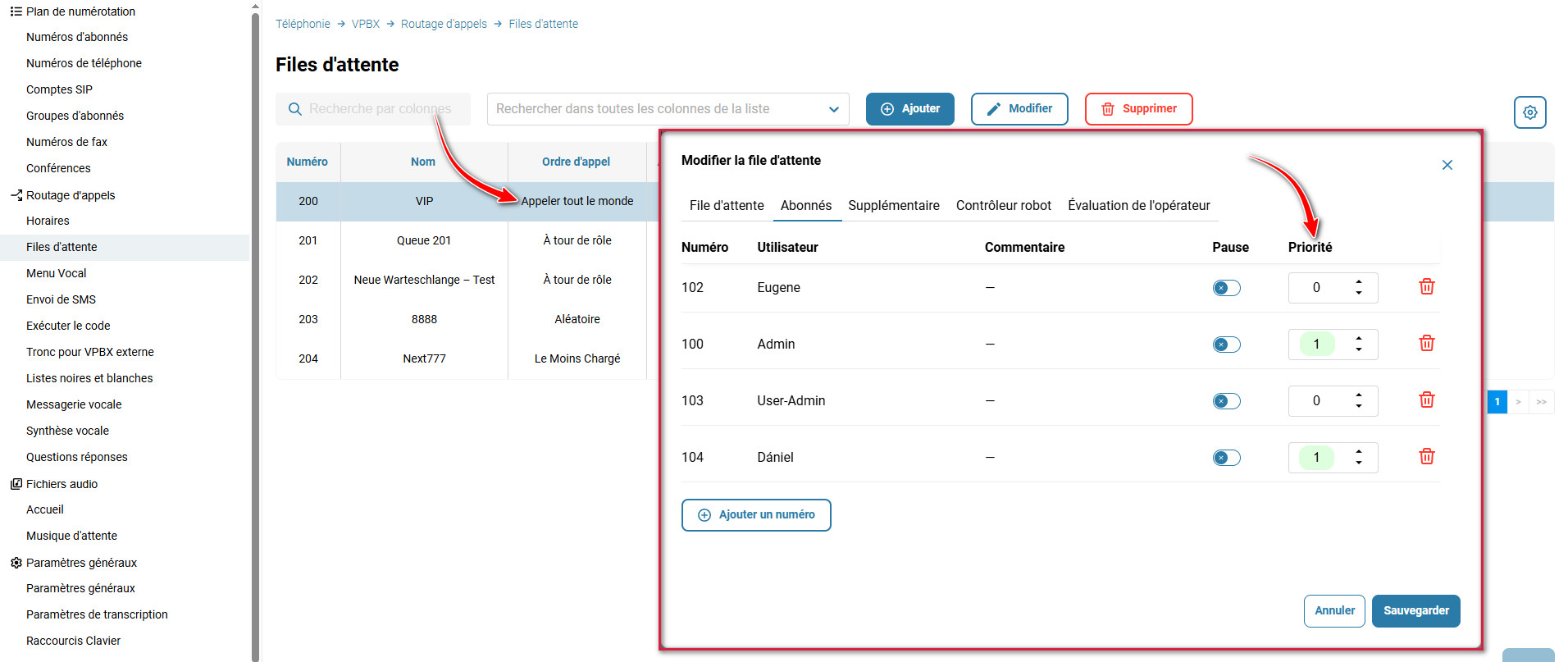Viewport: 1568px width, 662px height.
Task: Open Groupes d'abonnés in sidebar
Action: pos(75,116)
